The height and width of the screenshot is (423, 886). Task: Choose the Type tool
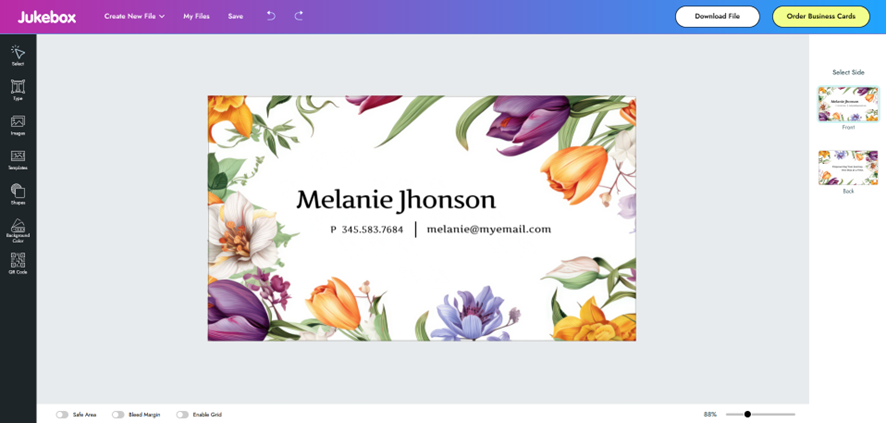tap(18, 90)
